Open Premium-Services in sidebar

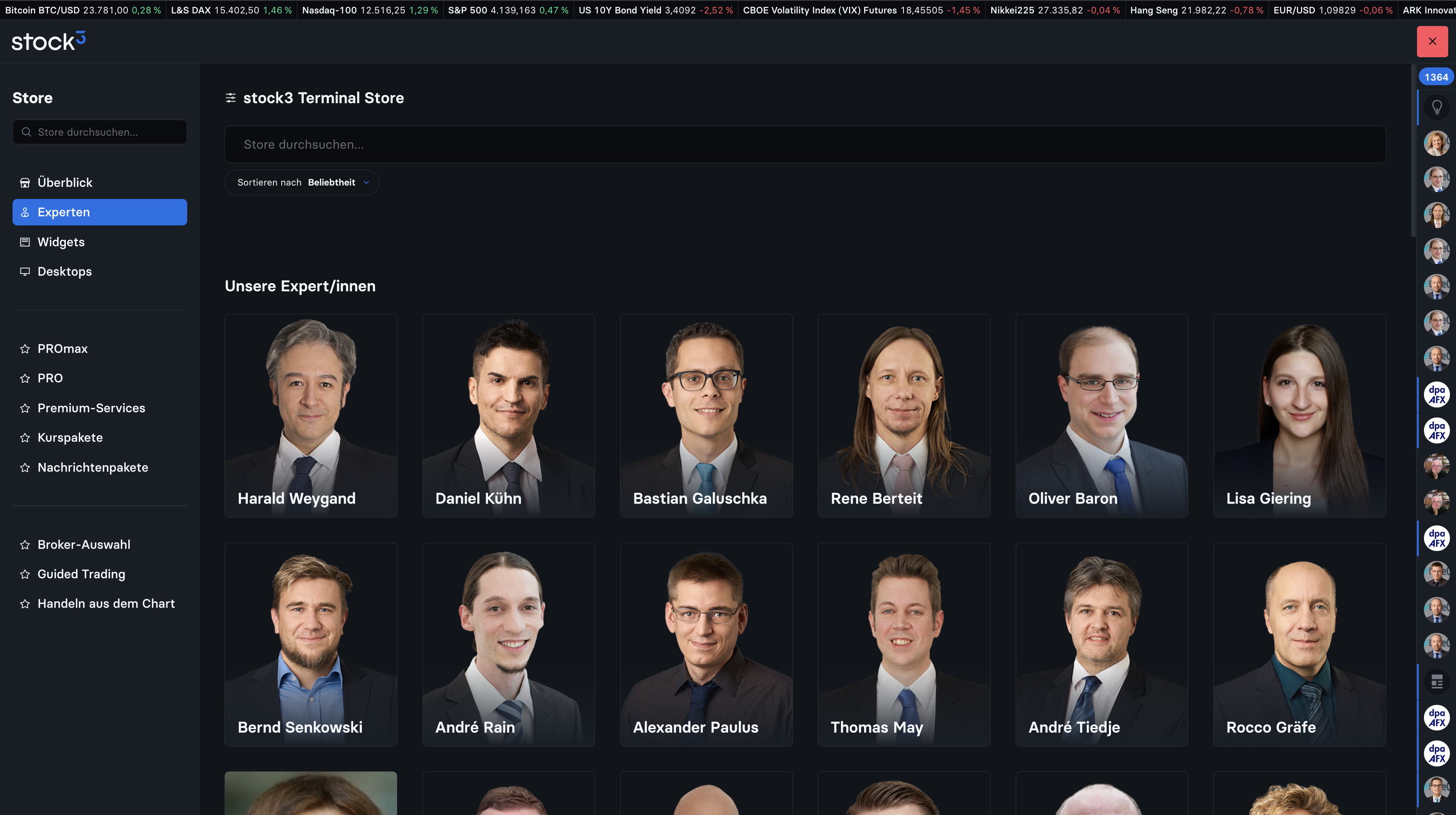[x=100, y=408]
